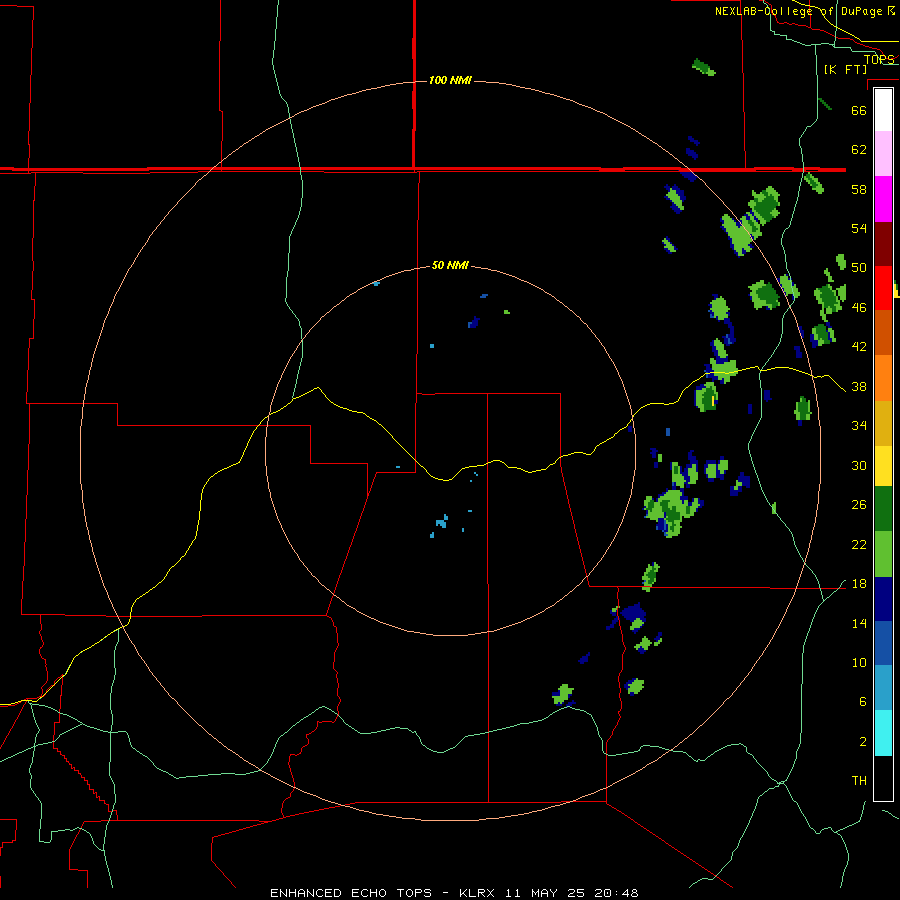Viewport: 900px width, 900px height.
Task: Click the dark orange 42 kft swatch
Action: [883, 332]
